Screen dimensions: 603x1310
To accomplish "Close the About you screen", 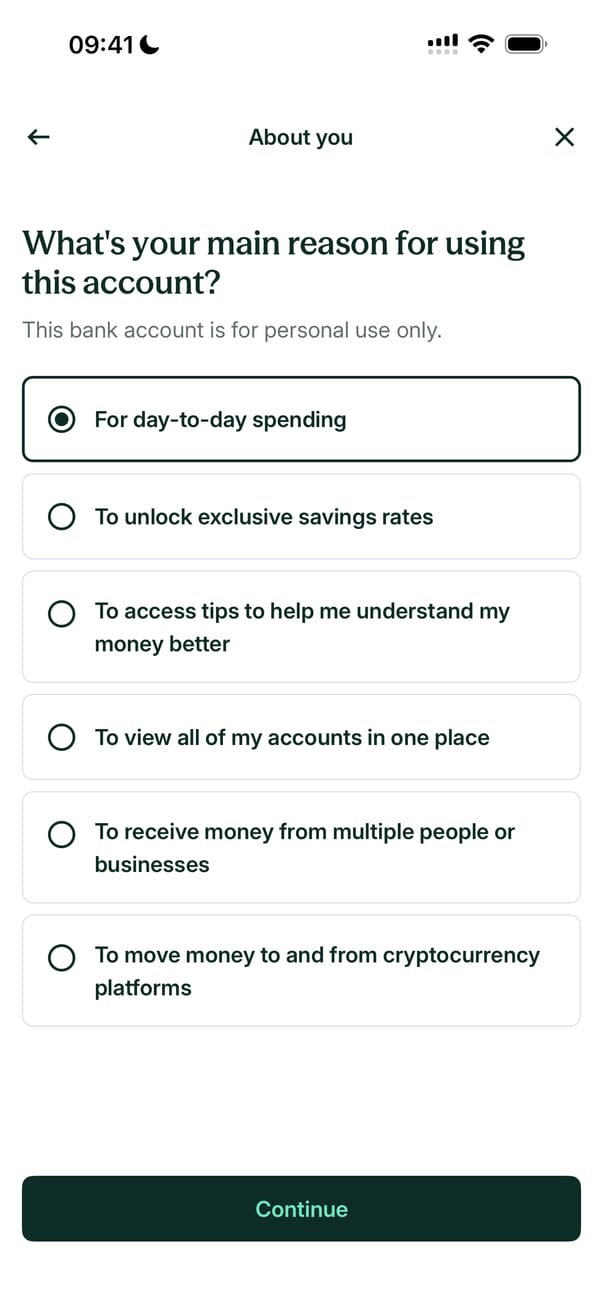I will 564,137.
